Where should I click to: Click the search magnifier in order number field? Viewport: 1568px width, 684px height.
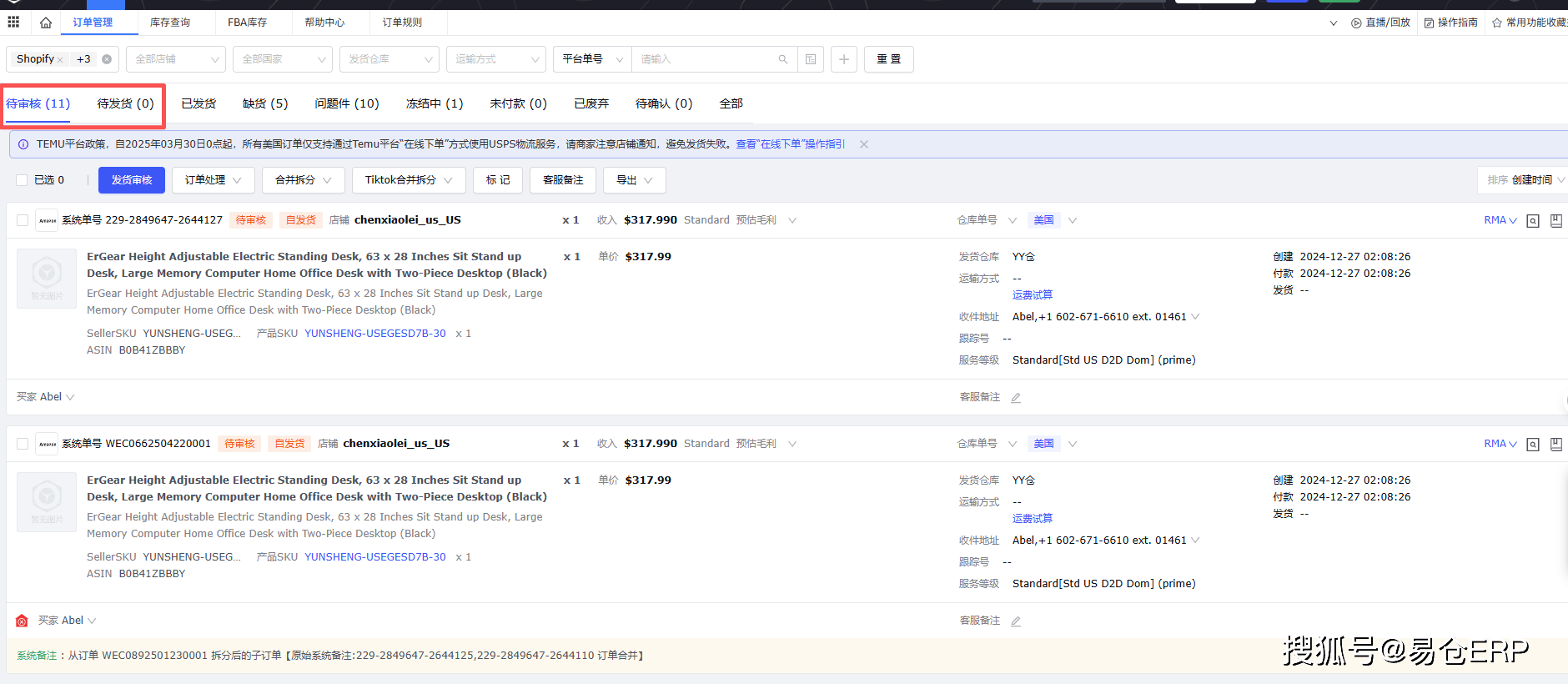(782, 59)
